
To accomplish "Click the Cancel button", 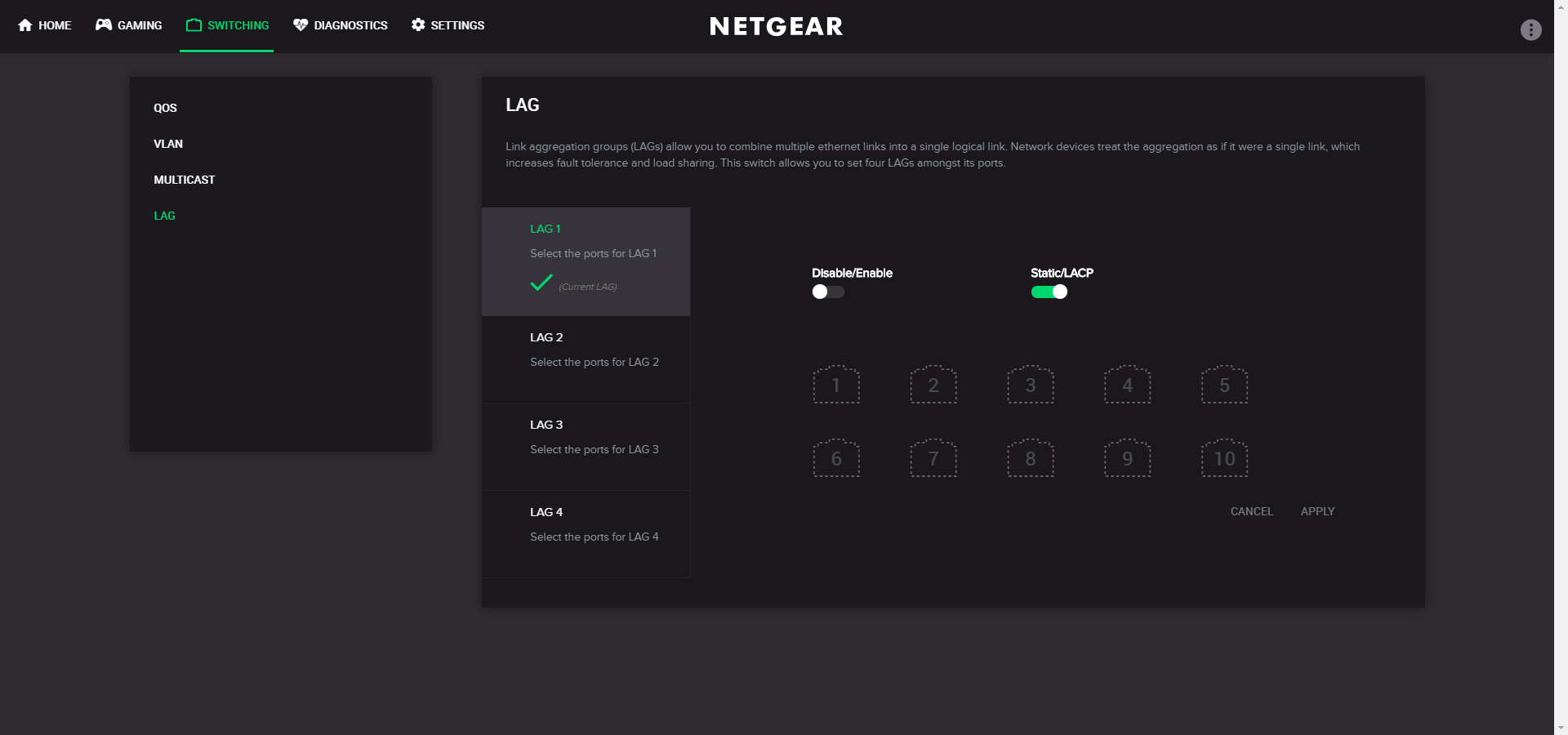I will tap(1252, 511).
